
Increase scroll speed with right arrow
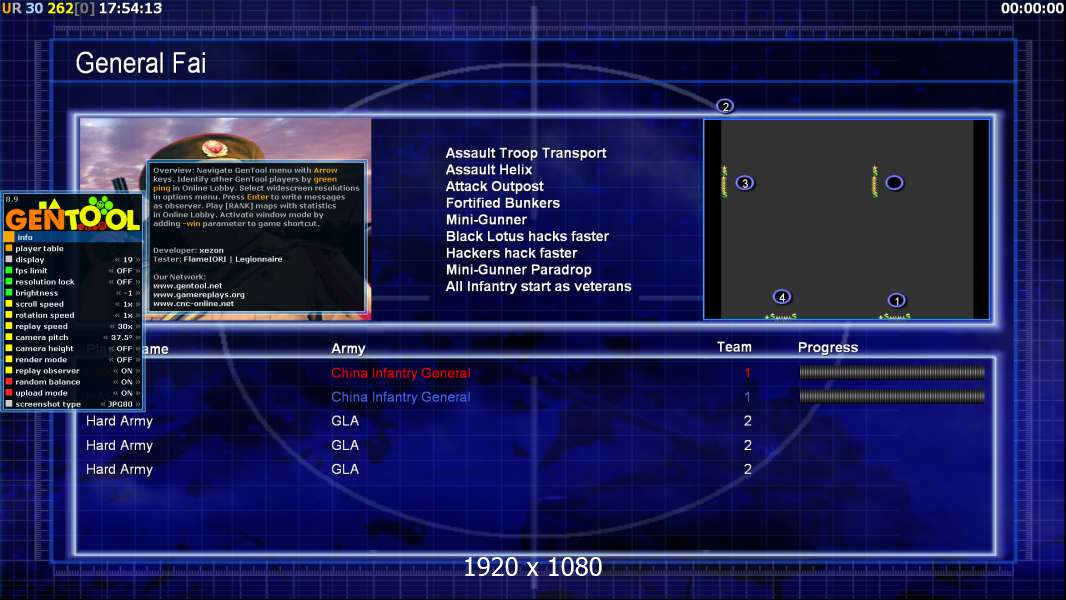(x=138, y=304)
